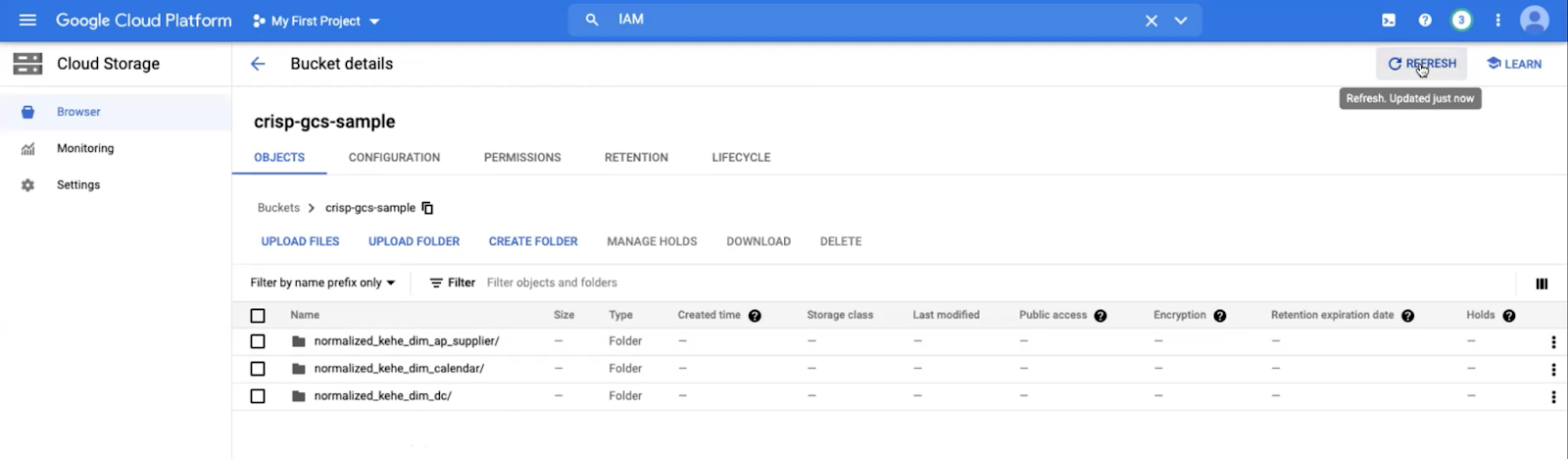Click the DOWNLOAD button
Viewport: 1568px width, 459px height.
tap(759, 241)
